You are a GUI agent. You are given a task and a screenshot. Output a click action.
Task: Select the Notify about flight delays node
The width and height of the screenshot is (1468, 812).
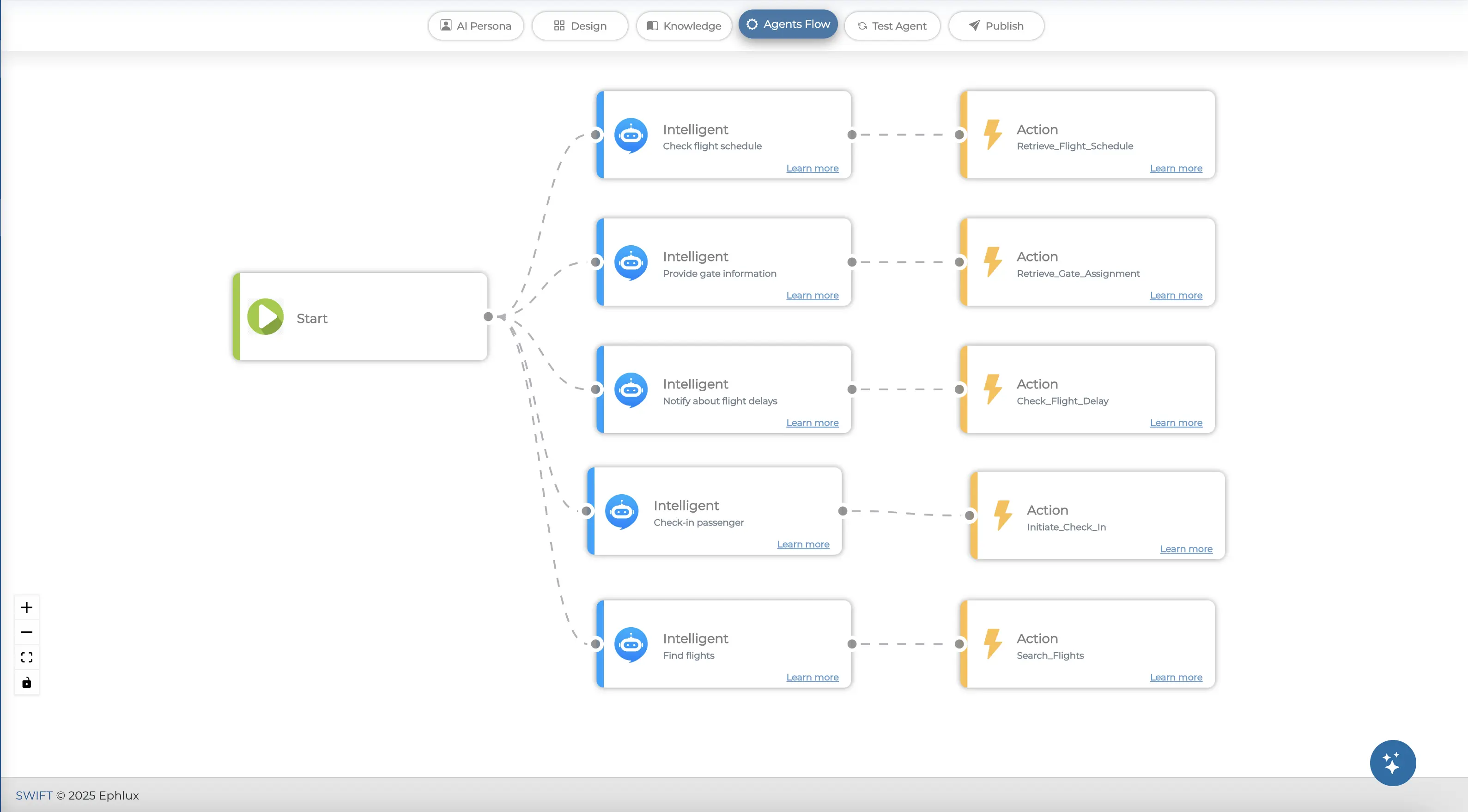click(x=724, y=389)
